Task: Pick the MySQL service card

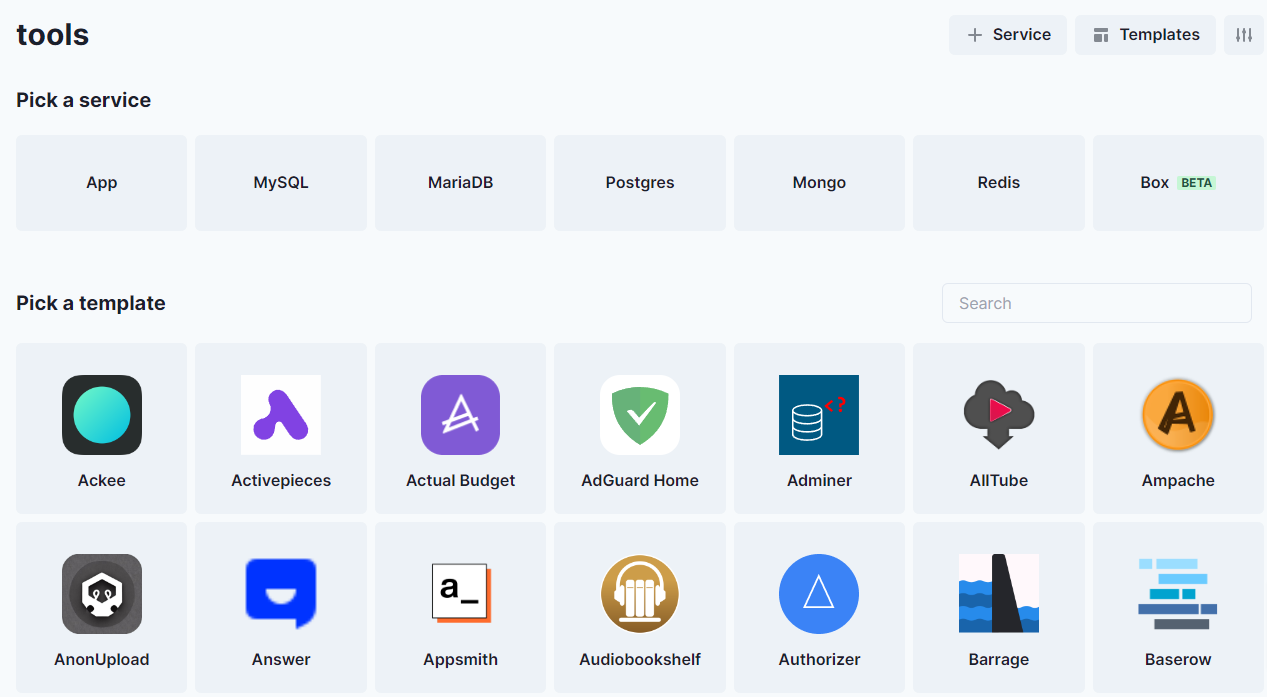Action: coord(281,183)
